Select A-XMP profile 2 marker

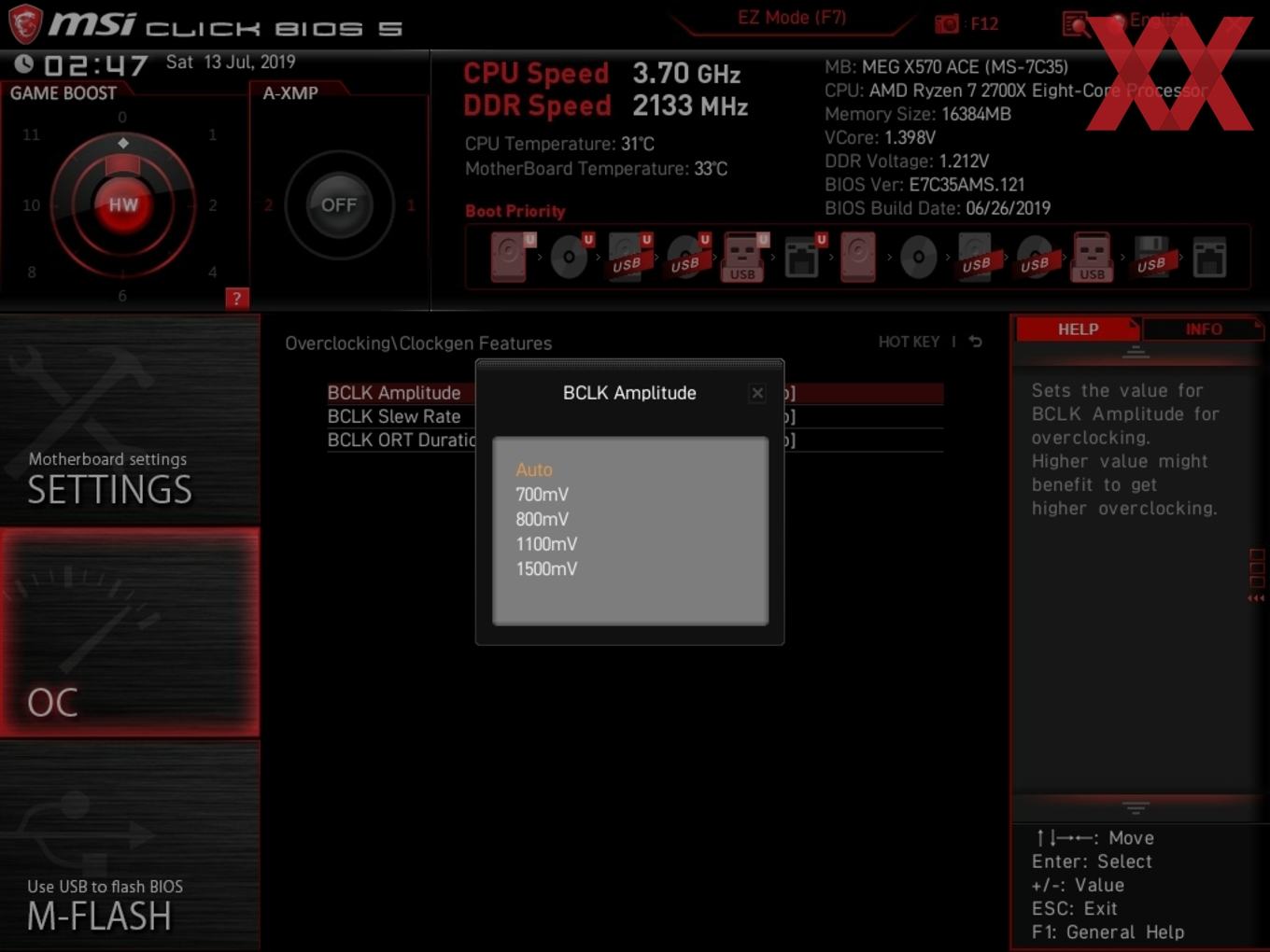pos(268,205)
